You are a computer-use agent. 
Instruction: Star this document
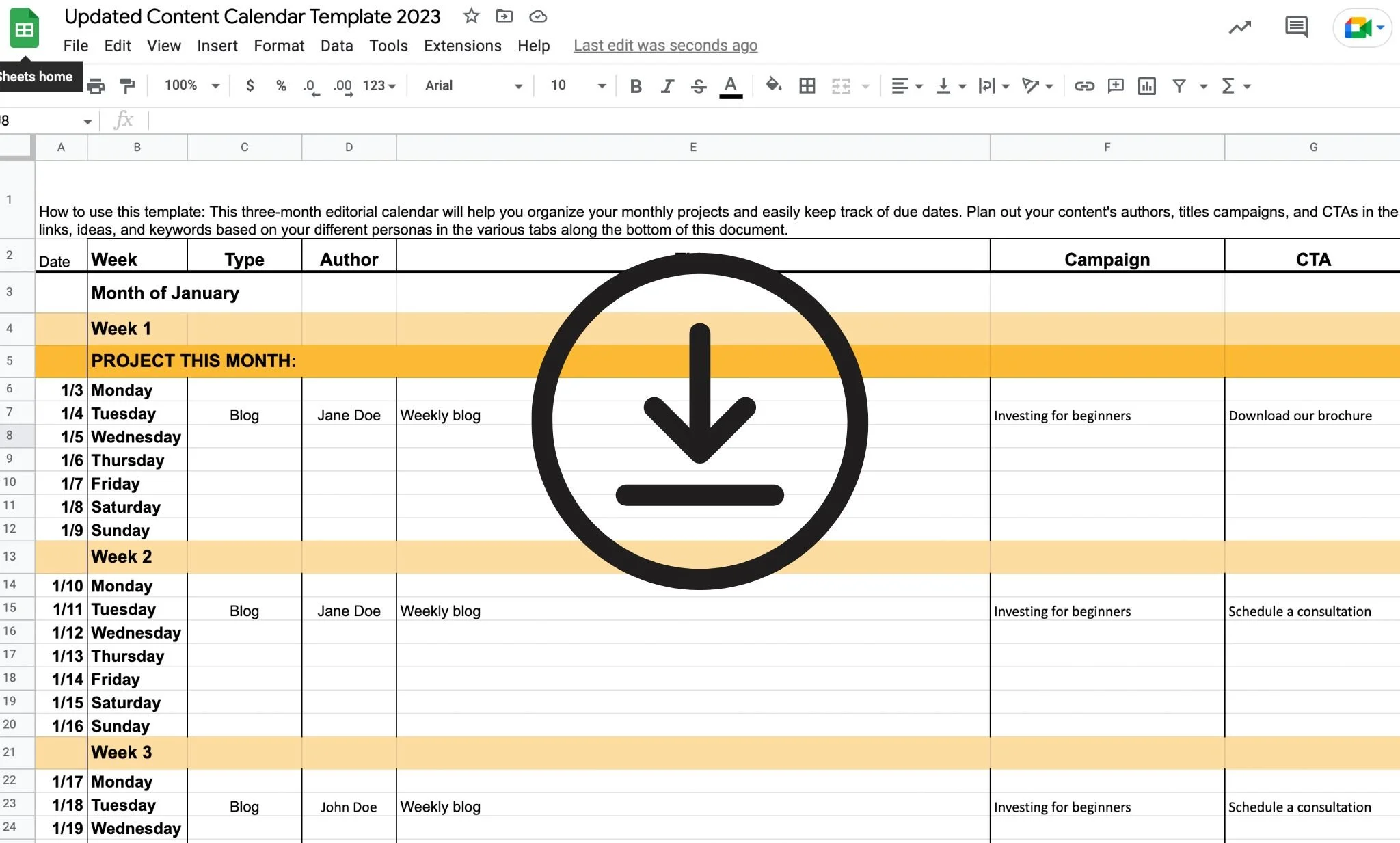tap(471, 16)
